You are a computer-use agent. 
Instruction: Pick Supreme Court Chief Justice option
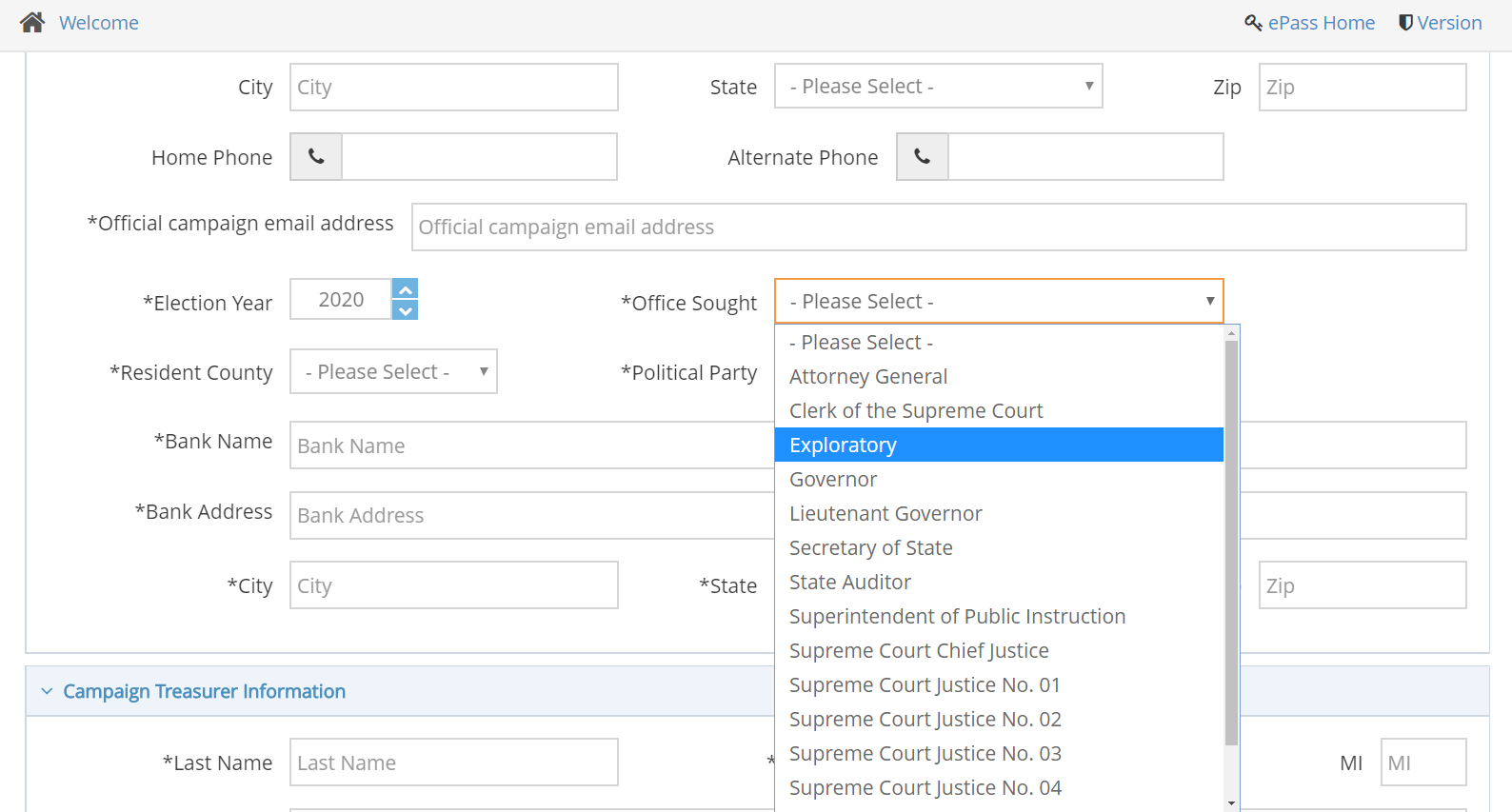coord(918,651)
